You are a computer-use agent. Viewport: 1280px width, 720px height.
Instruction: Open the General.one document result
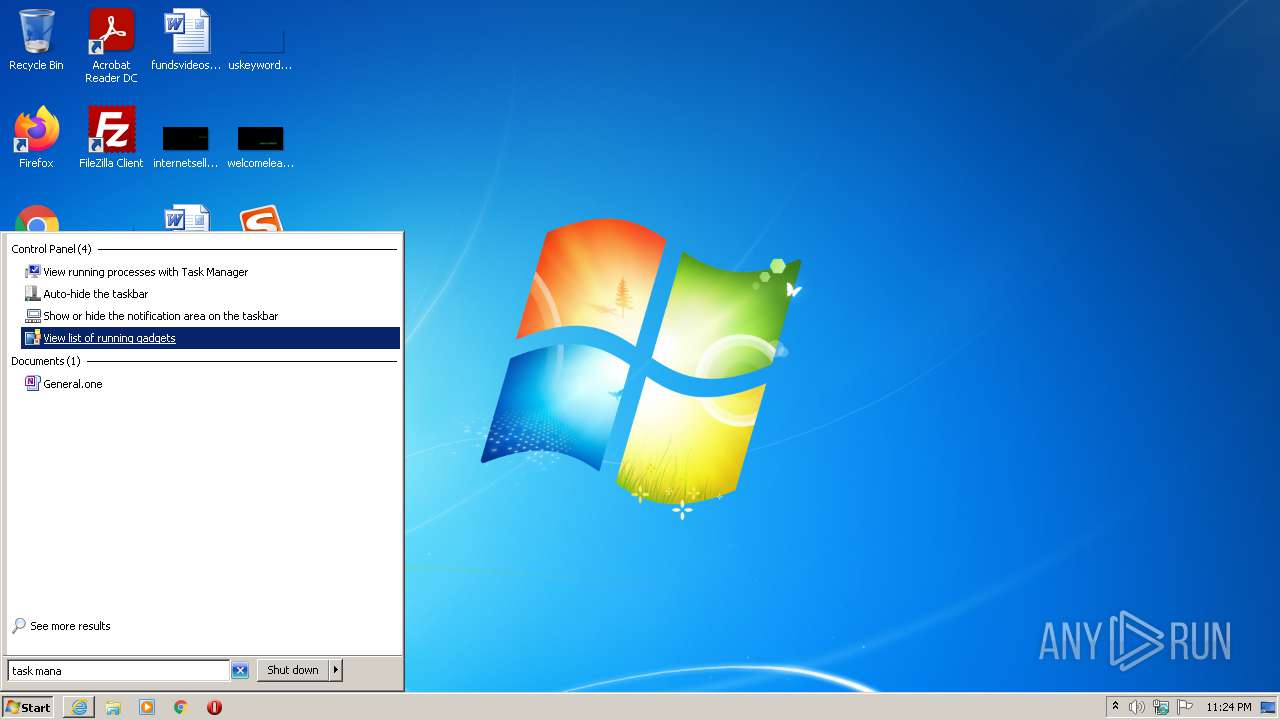[x=210, y=384]
